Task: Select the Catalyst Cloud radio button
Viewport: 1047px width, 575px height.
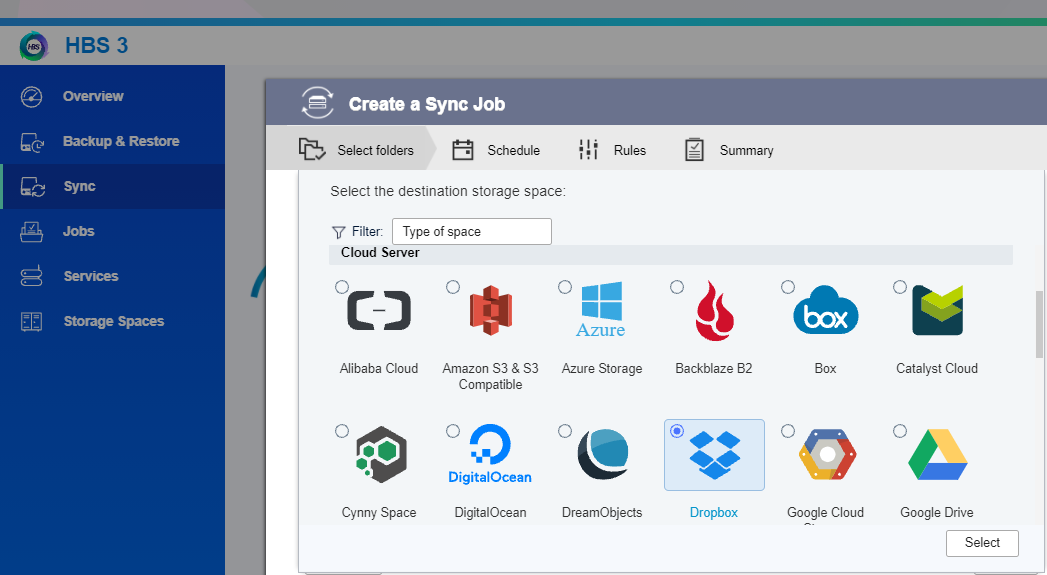Action: click(x=900, y=287)
